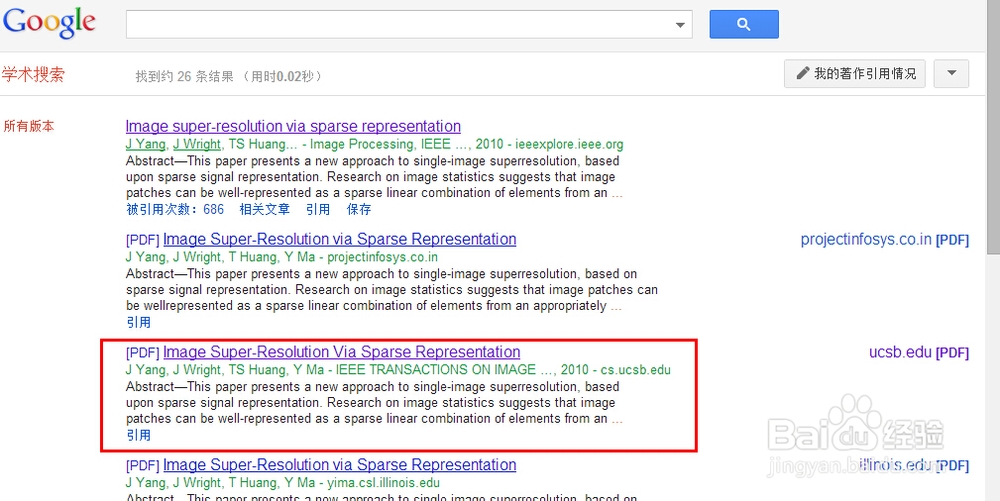Click inside the Google search input field

coord(400,25)
